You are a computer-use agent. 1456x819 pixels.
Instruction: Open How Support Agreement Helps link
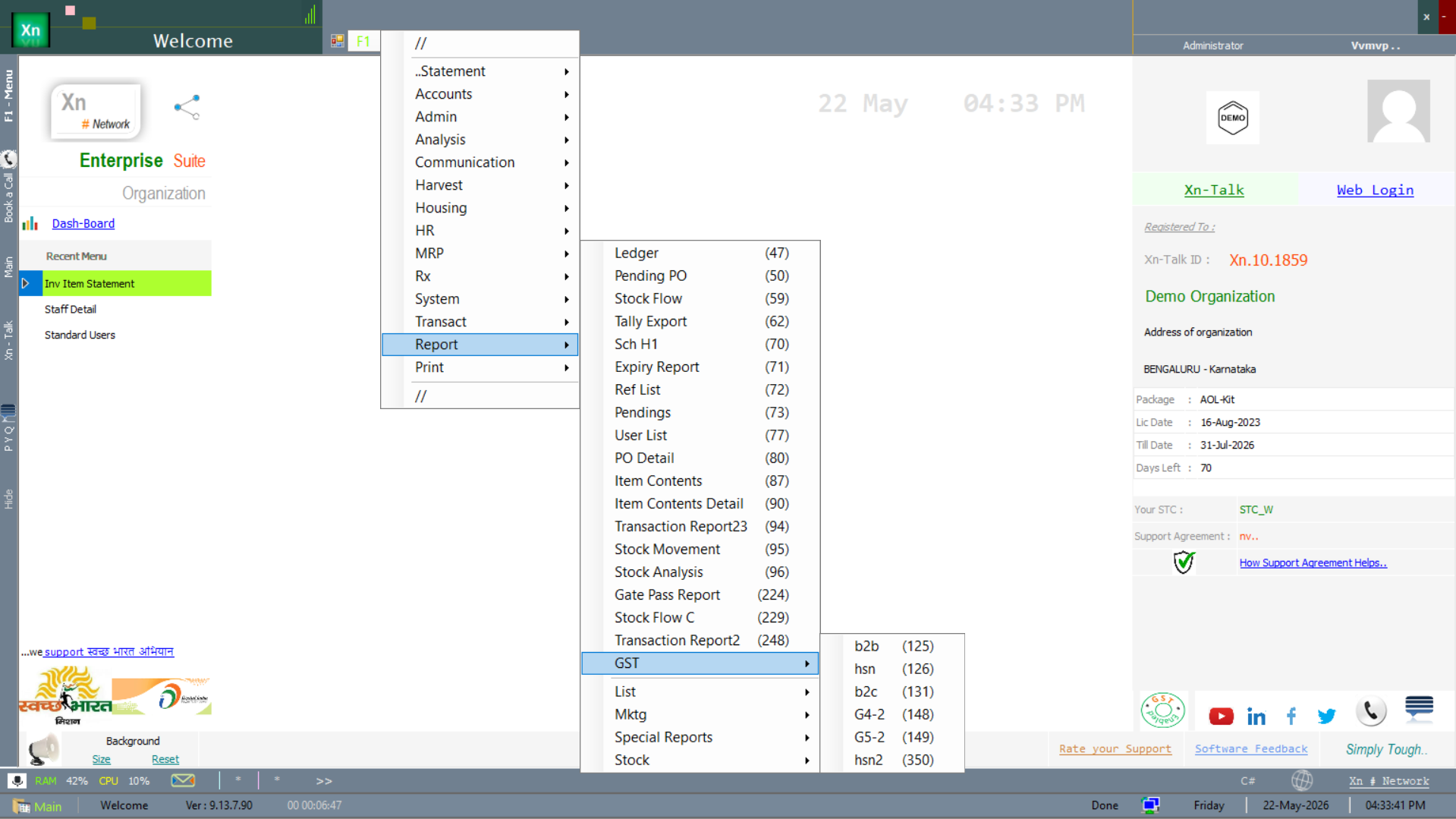tap(1313, 562)
